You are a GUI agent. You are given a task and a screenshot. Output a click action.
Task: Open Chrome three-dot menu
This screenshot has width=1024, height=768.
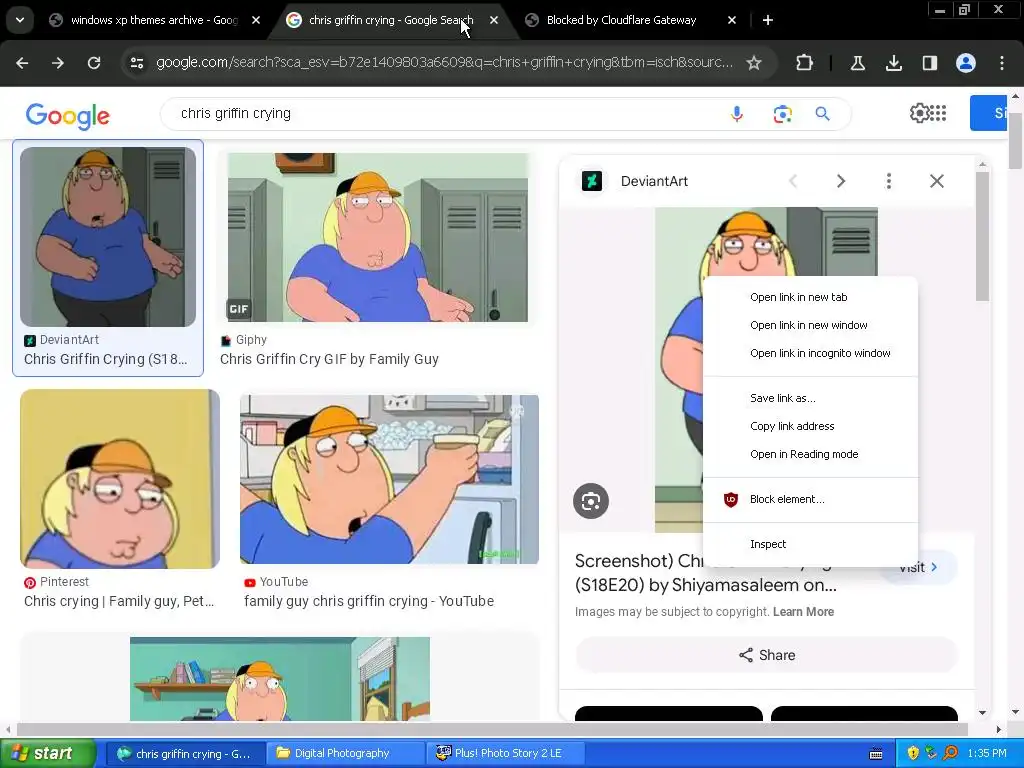click(1002, 63)
